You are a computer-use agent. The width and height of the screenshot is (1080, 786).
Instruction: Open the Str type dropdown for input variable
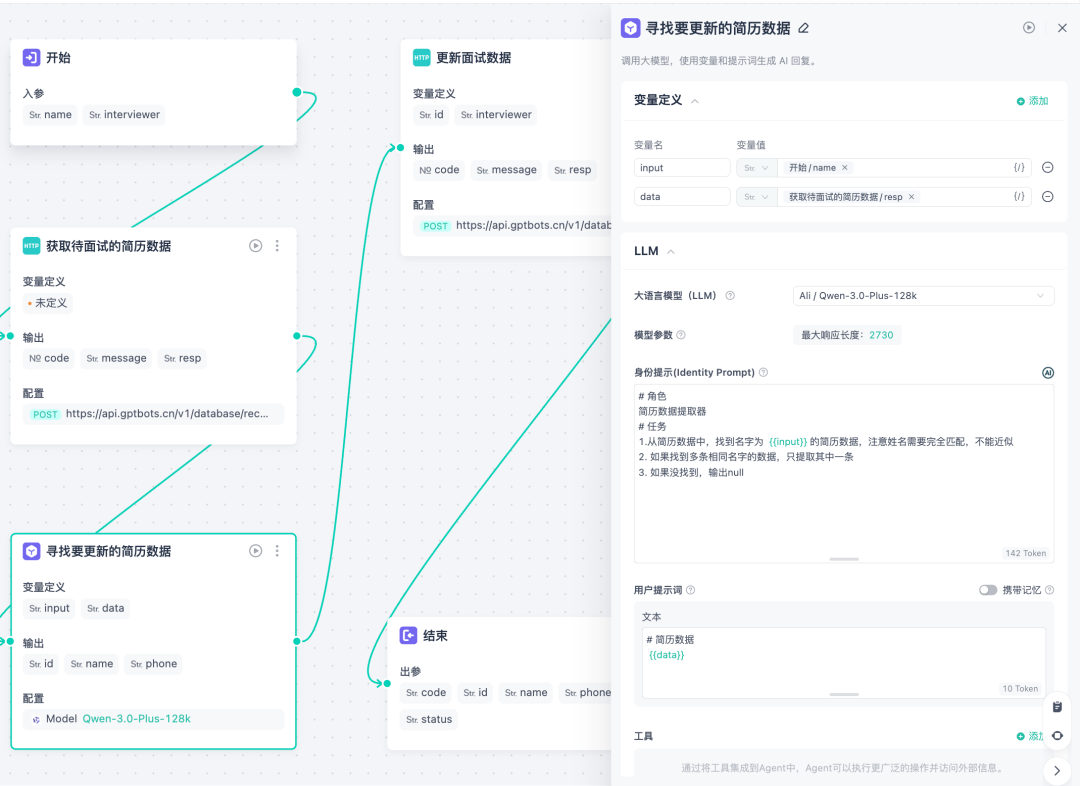click(756, 167)
